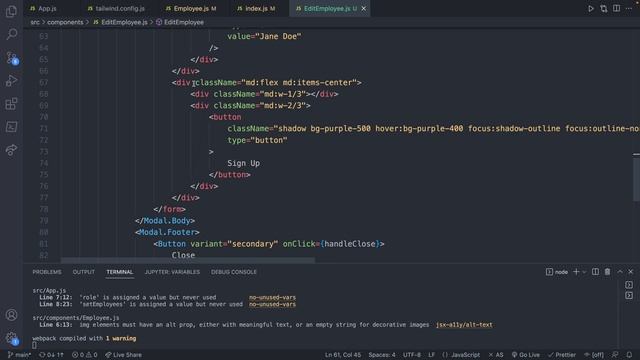640x360 pixels.
Task: Click the AS status bar item
Action: [x=496, y=355]
